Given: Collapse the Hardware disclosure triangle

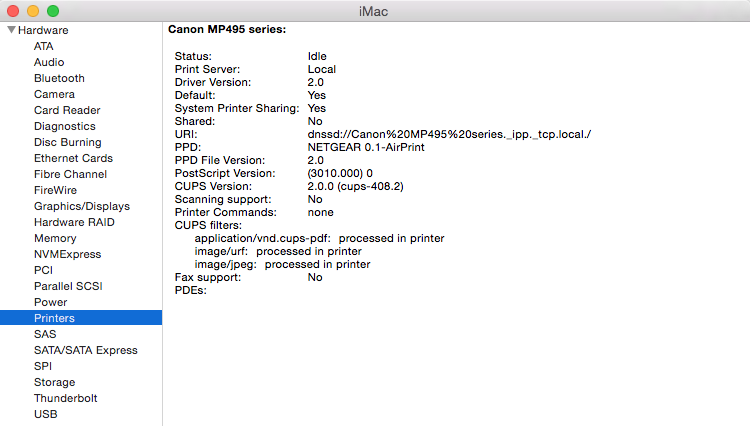Looking at the screenshot, I should (11, 30).
